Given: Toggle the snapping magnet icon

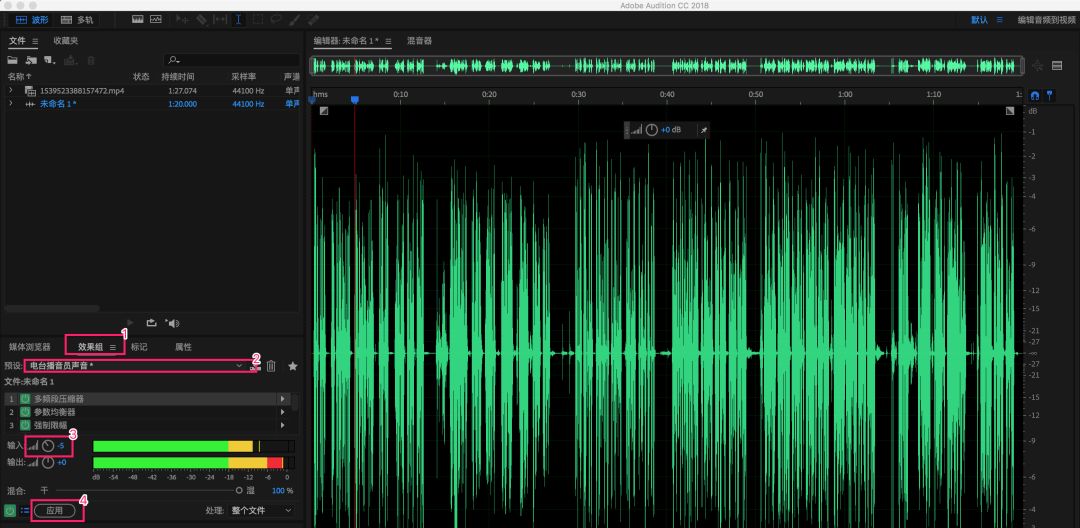Looking at the screenshot, I should tap(1035, 95).
